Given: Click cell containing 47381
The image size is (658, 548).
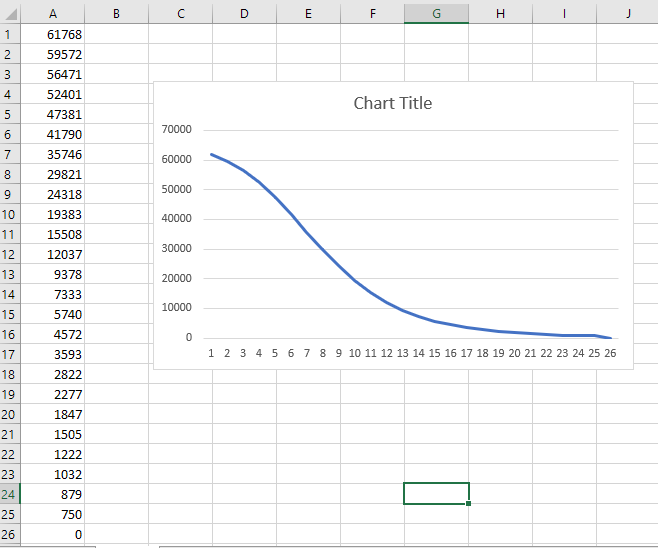Looking at the screenshot, I should click(x=52, y=114).
